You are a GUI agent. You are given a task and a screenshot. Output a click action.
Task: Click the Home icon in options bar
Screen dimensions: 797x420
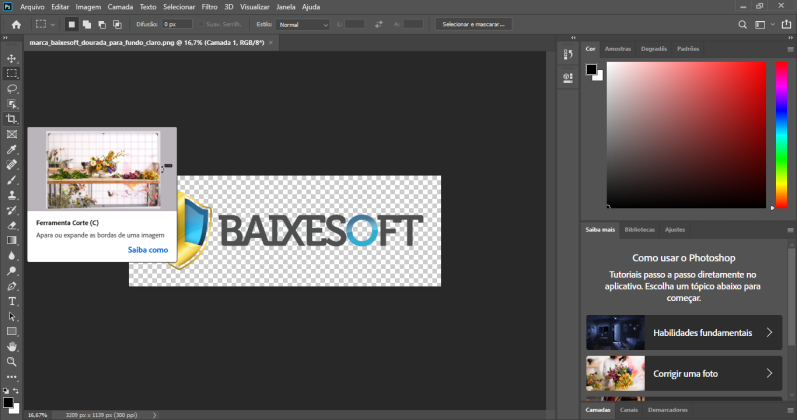click(16, 24)
